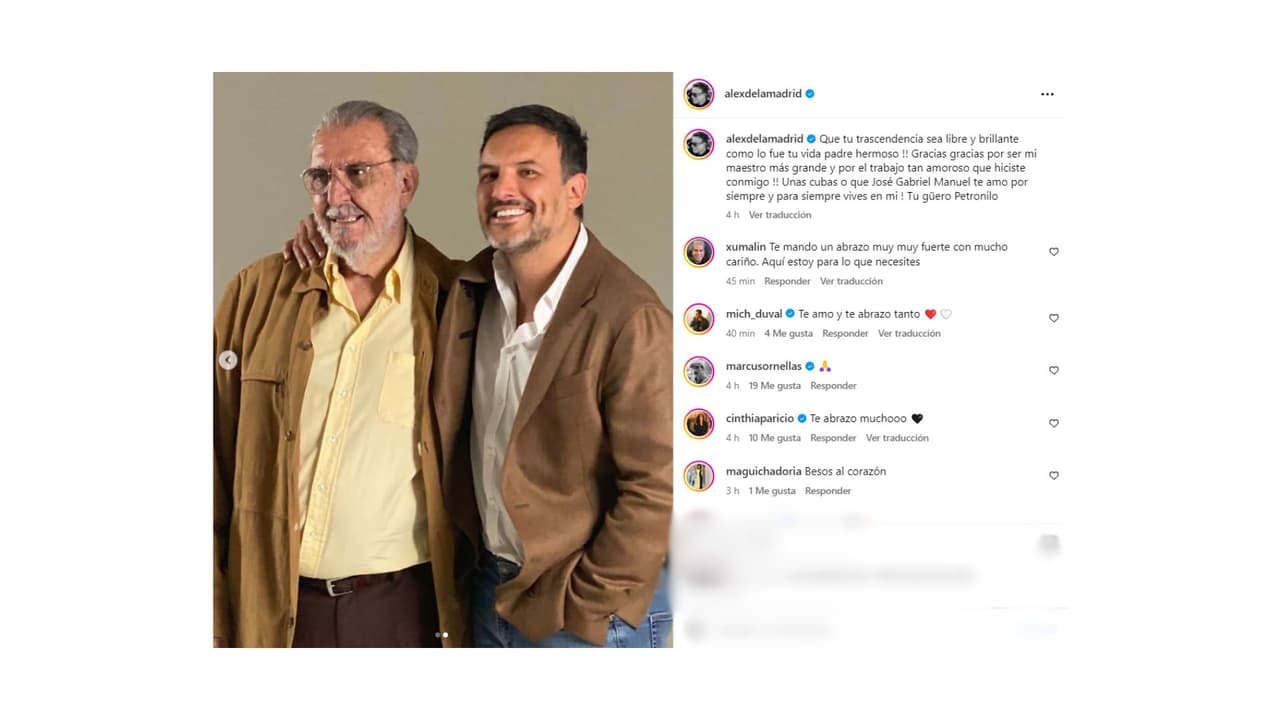Screen dimensions: 1280x720
Task: Toggle like on mich_duval's comment
Action: (1053, 318)
